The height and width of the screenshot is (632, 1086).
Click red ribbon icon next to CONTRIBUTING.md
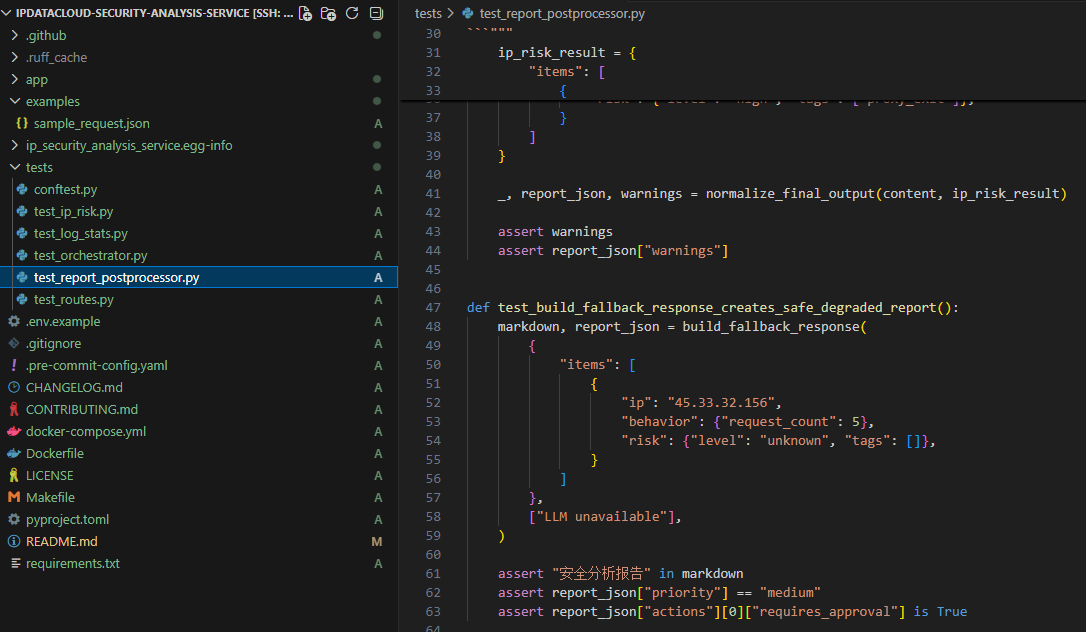(x=14, y=410)
